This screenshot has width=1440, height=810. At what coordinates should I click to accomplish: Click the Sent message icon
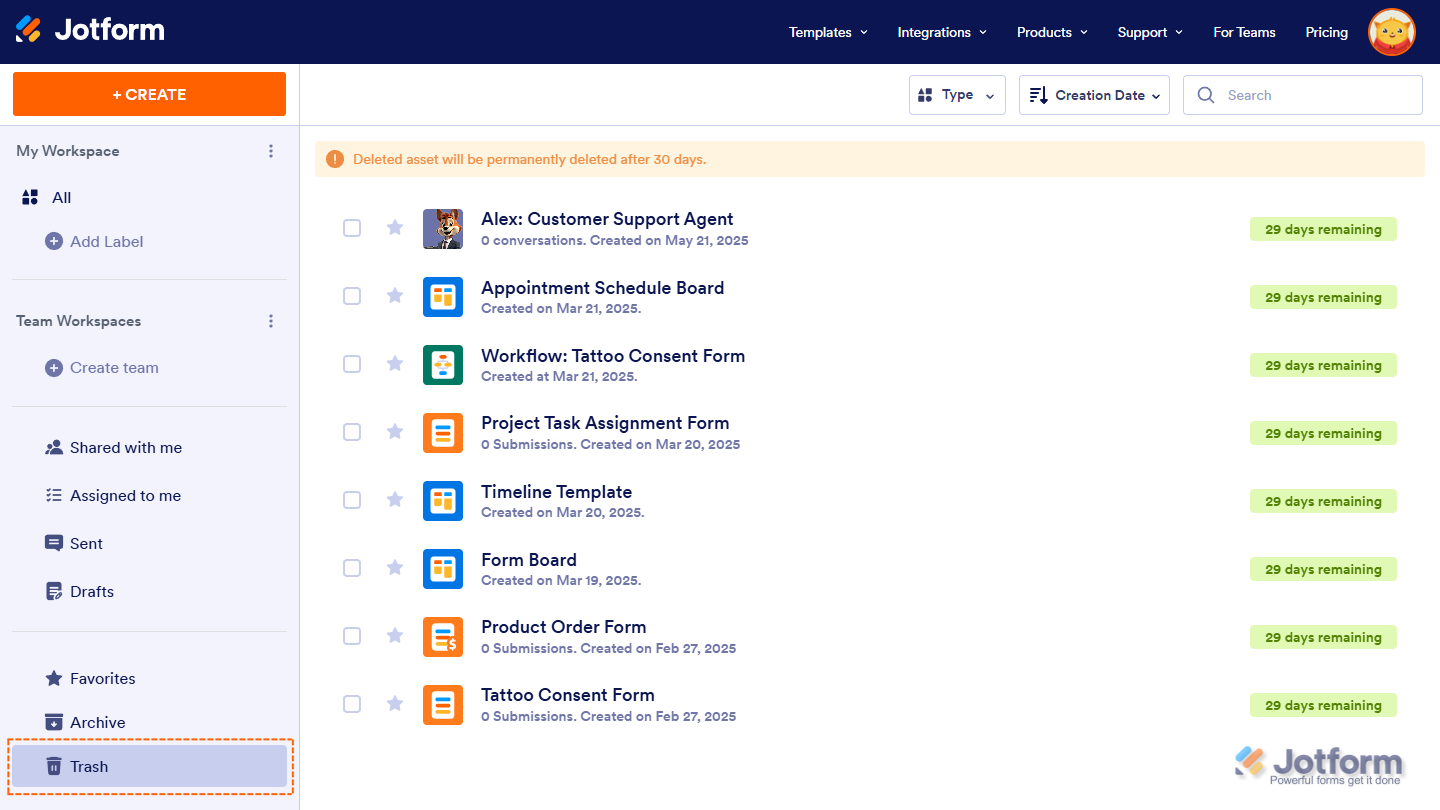54,544
